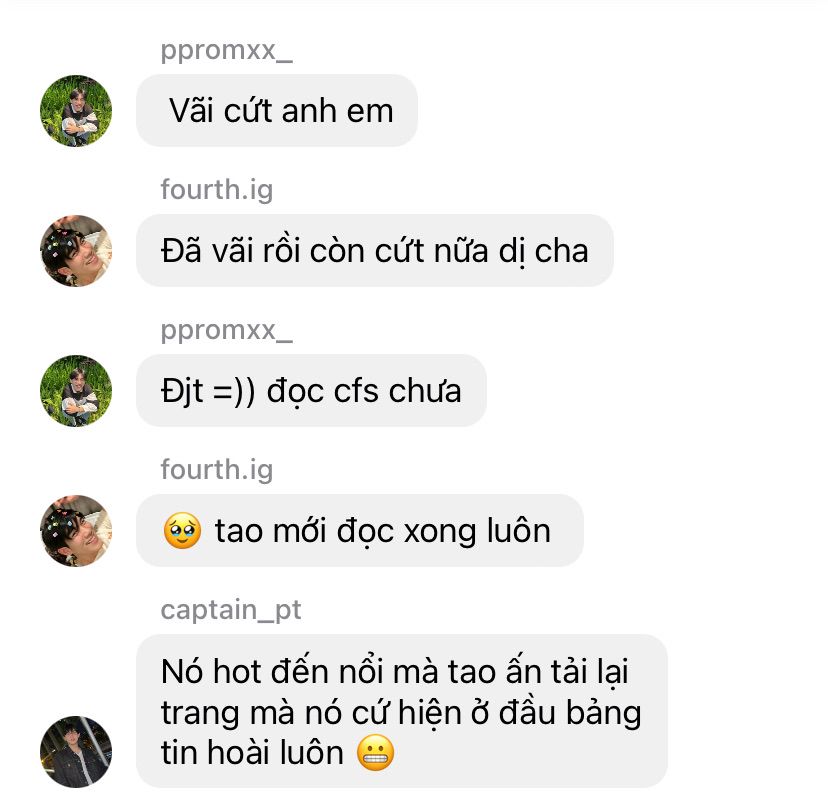Open the captain_pt username label
The image size is (828, 807).
point(231,611)
